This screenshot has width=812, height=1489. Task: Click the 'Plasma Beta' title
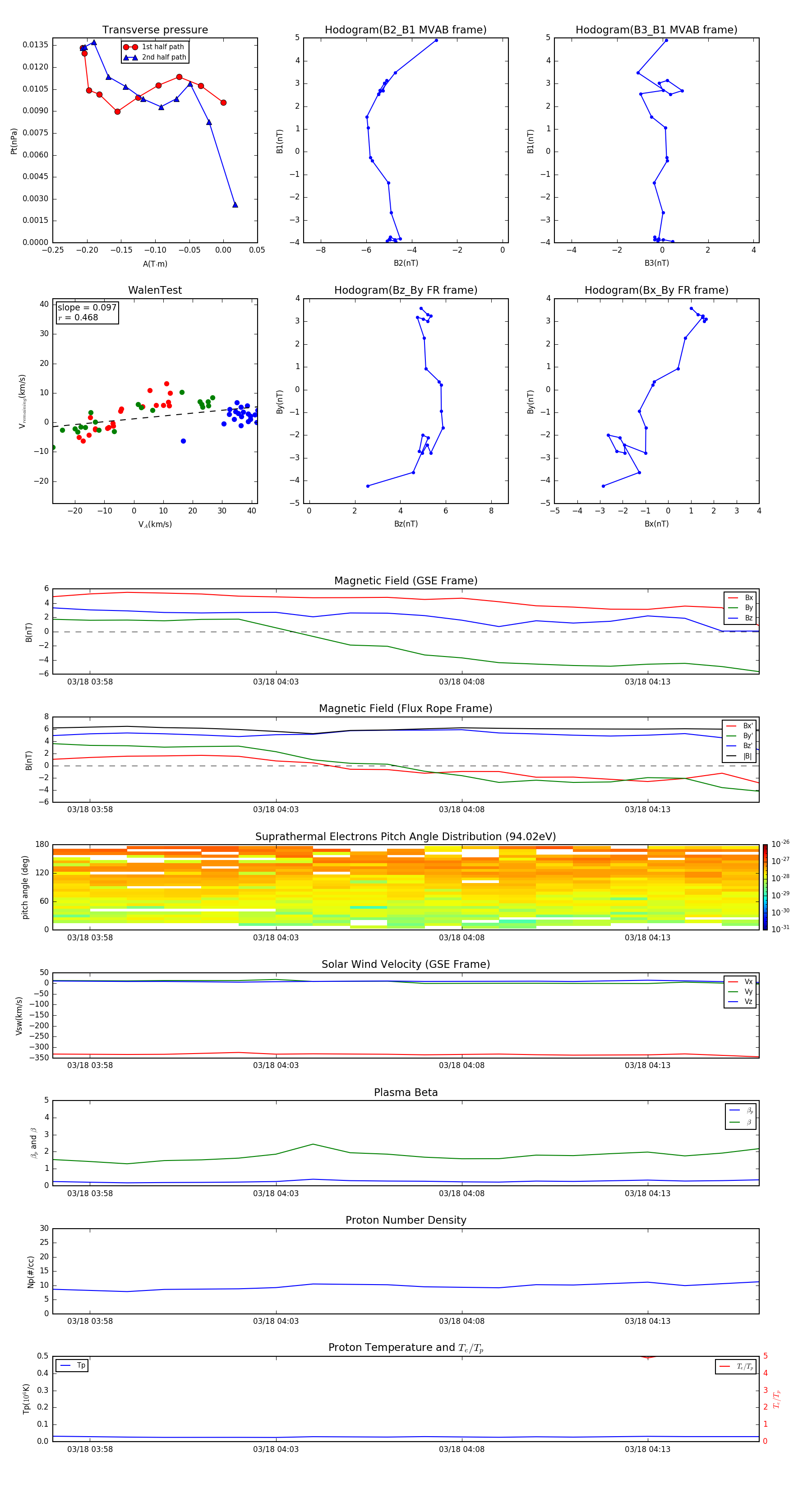point(406,1093)
